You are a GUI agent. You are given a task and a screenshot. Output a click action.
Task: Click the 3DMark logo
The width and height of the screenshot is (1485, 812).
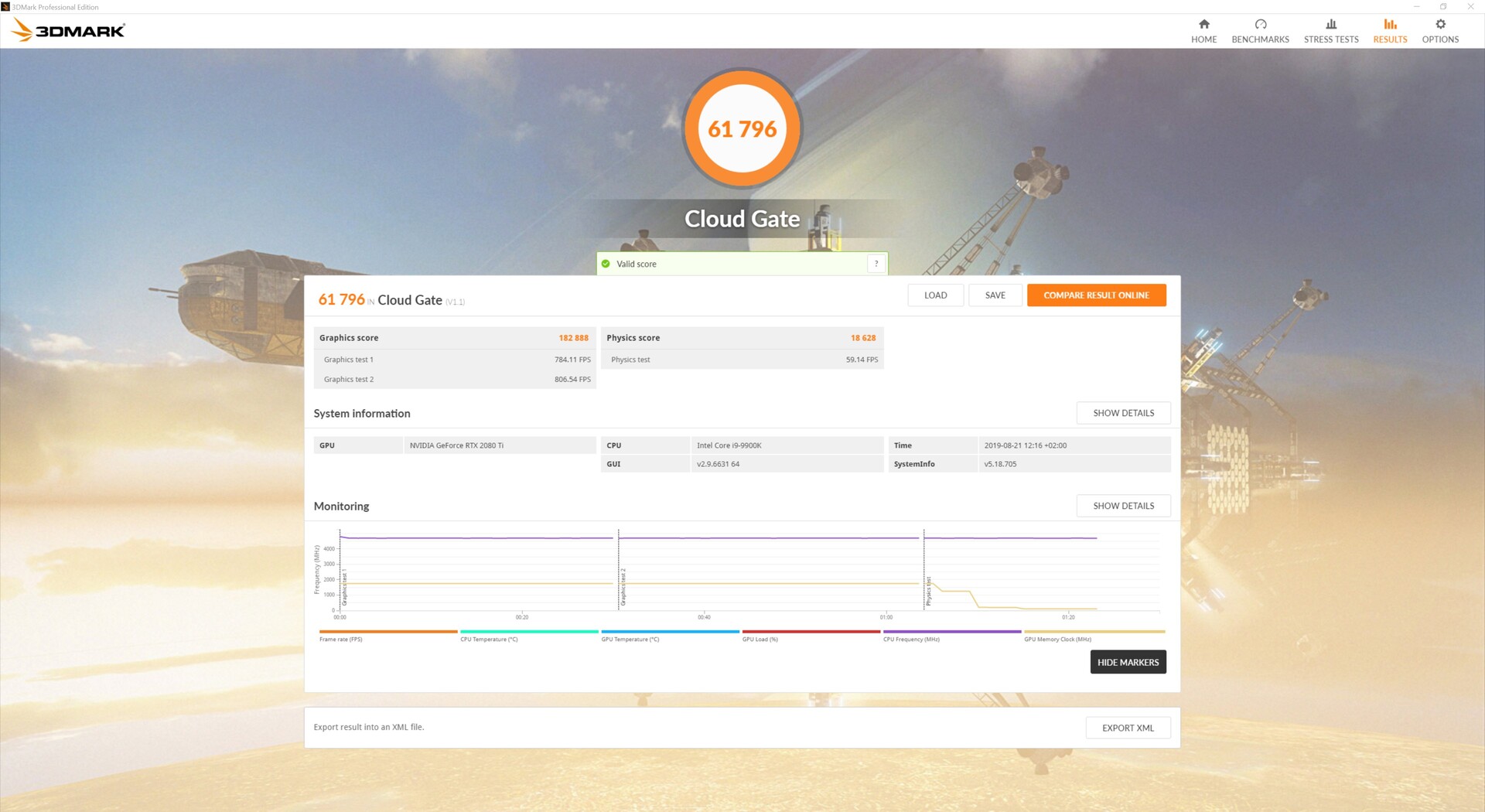[x=68, y=31]
